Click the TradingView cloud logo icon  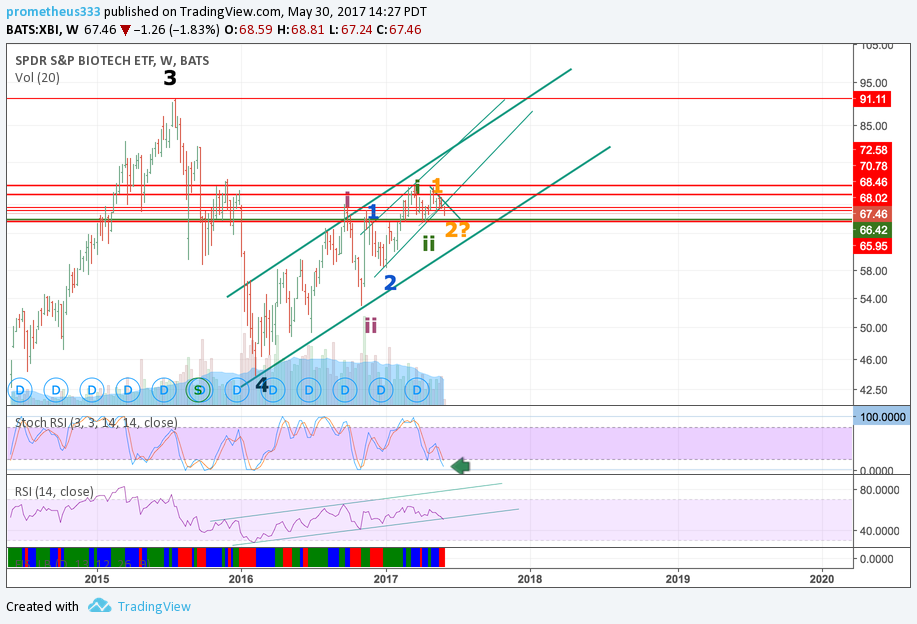99,606
